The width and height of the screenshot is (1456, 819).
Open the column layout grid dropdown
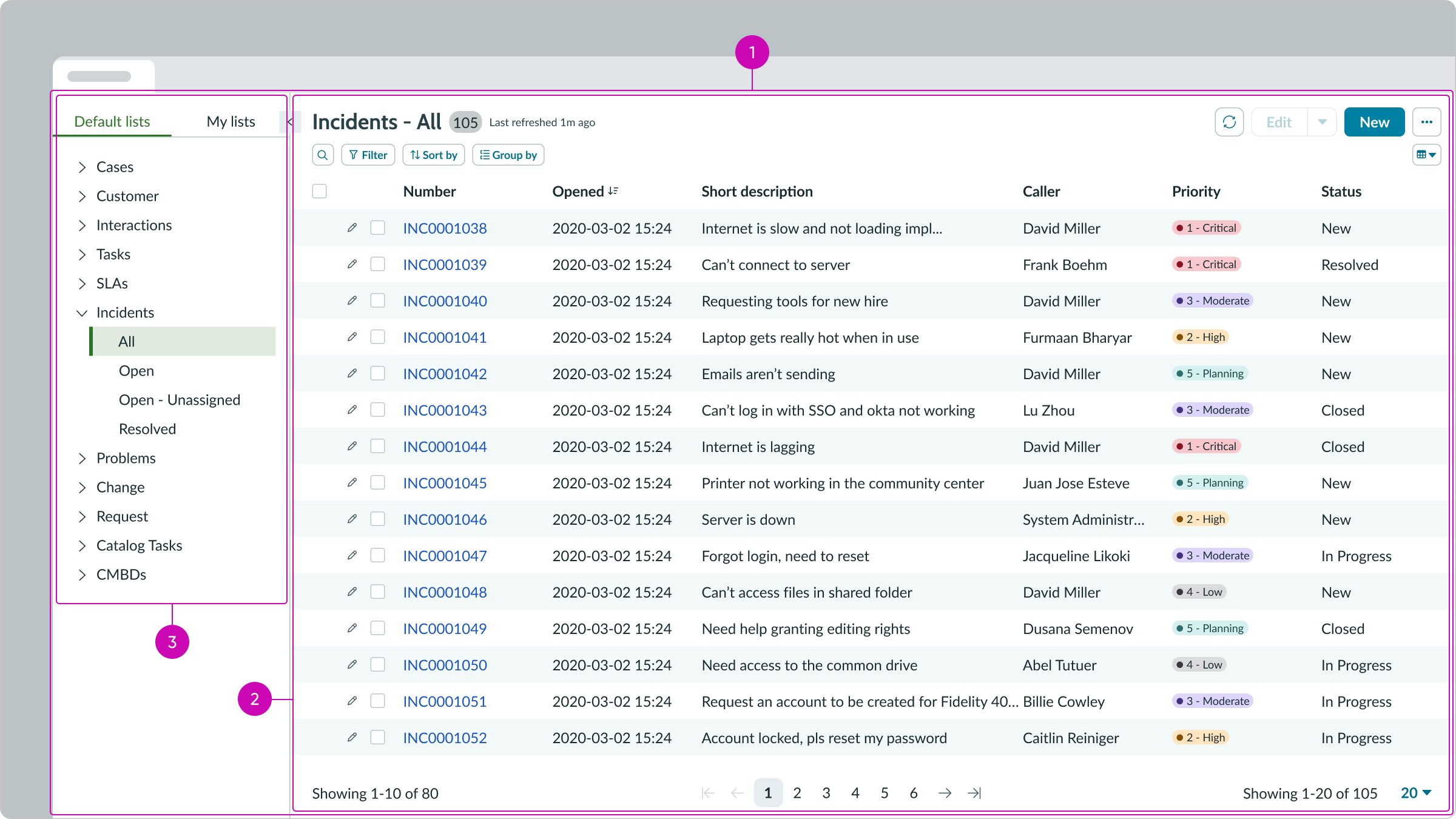click(x=1426, y=155)
